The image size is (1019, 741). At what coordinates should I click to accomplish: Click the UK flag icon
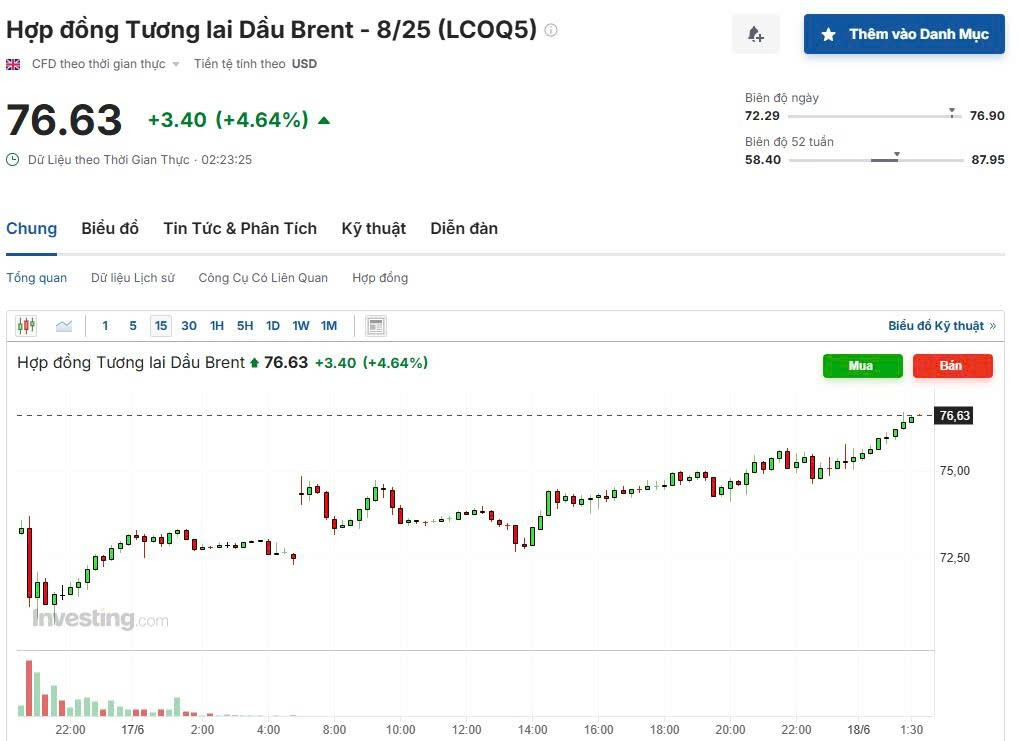(x=13, y=64)
